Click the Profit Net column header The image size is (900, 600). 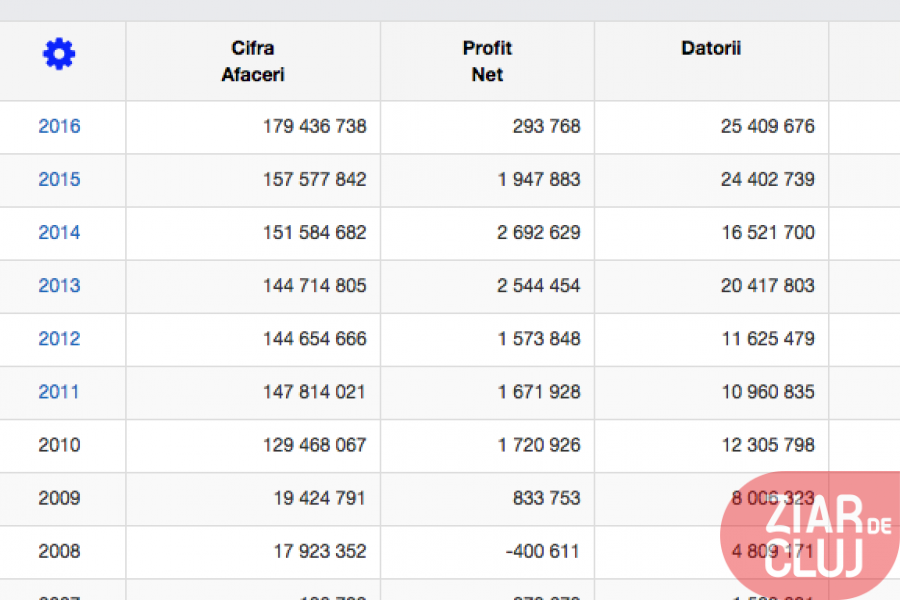click(x=487, y=61)
